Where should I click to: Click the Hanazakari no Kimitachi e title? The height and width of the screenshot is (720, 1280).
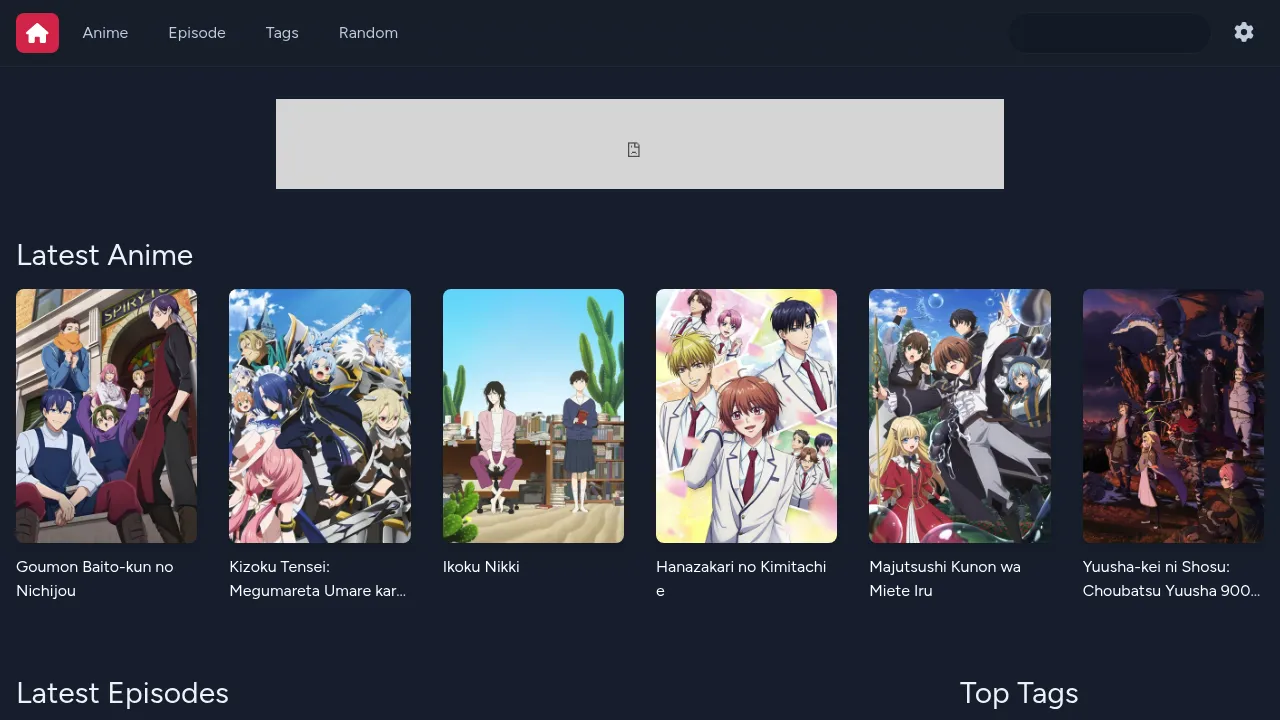click(741, 578)
